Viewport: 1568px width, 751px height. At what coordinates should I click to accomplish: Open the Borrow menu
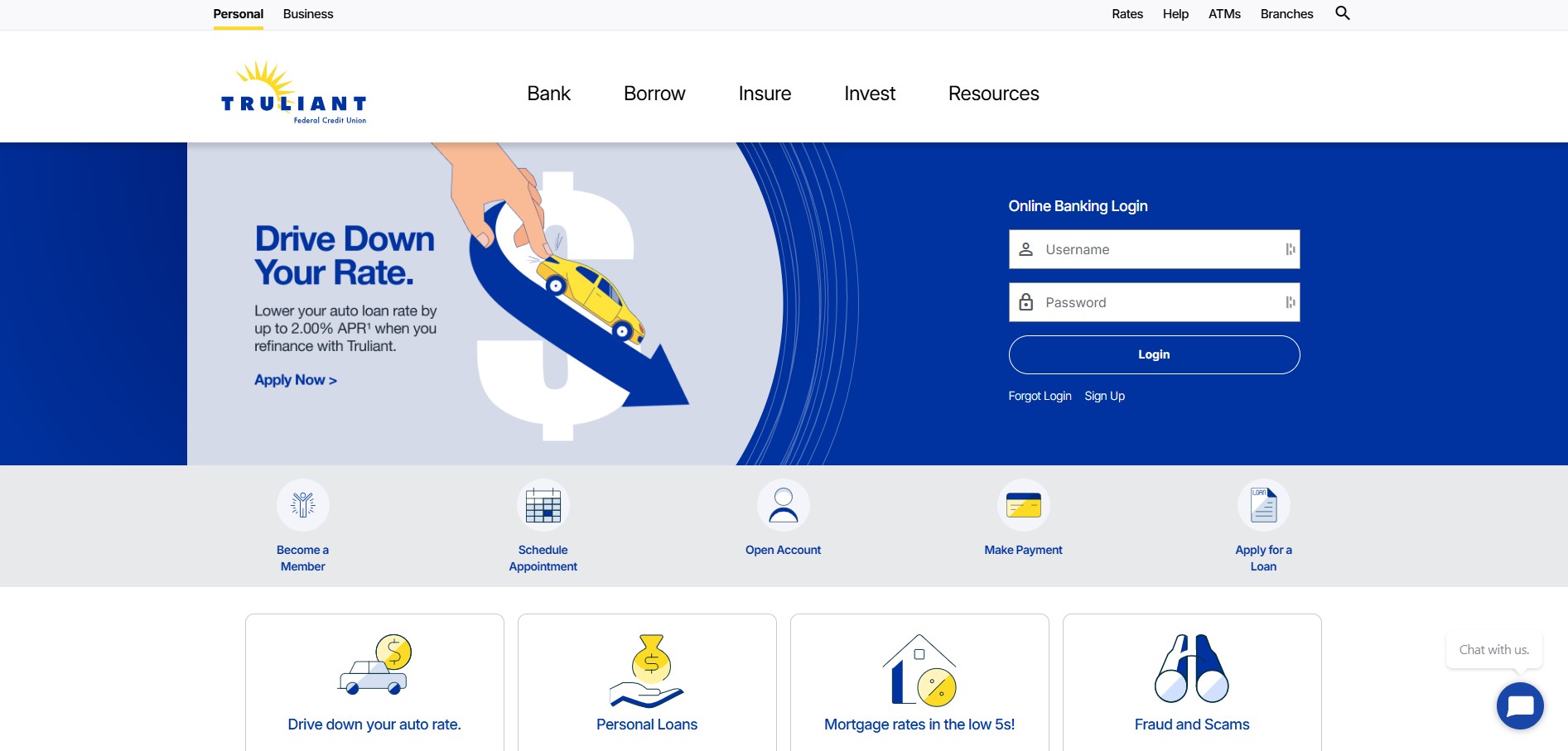pos(654,93)
